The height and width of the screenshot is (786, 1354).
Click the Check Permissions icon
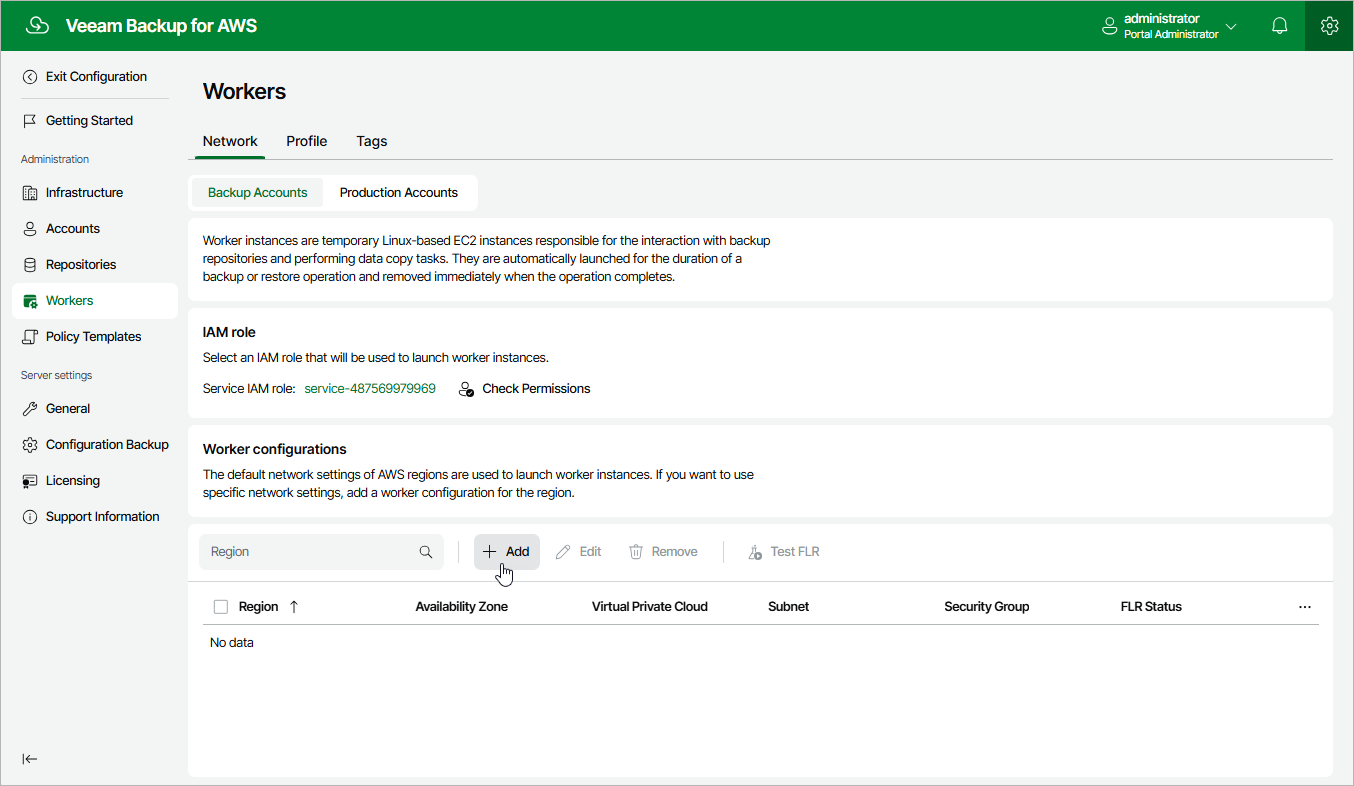(466, 389)
